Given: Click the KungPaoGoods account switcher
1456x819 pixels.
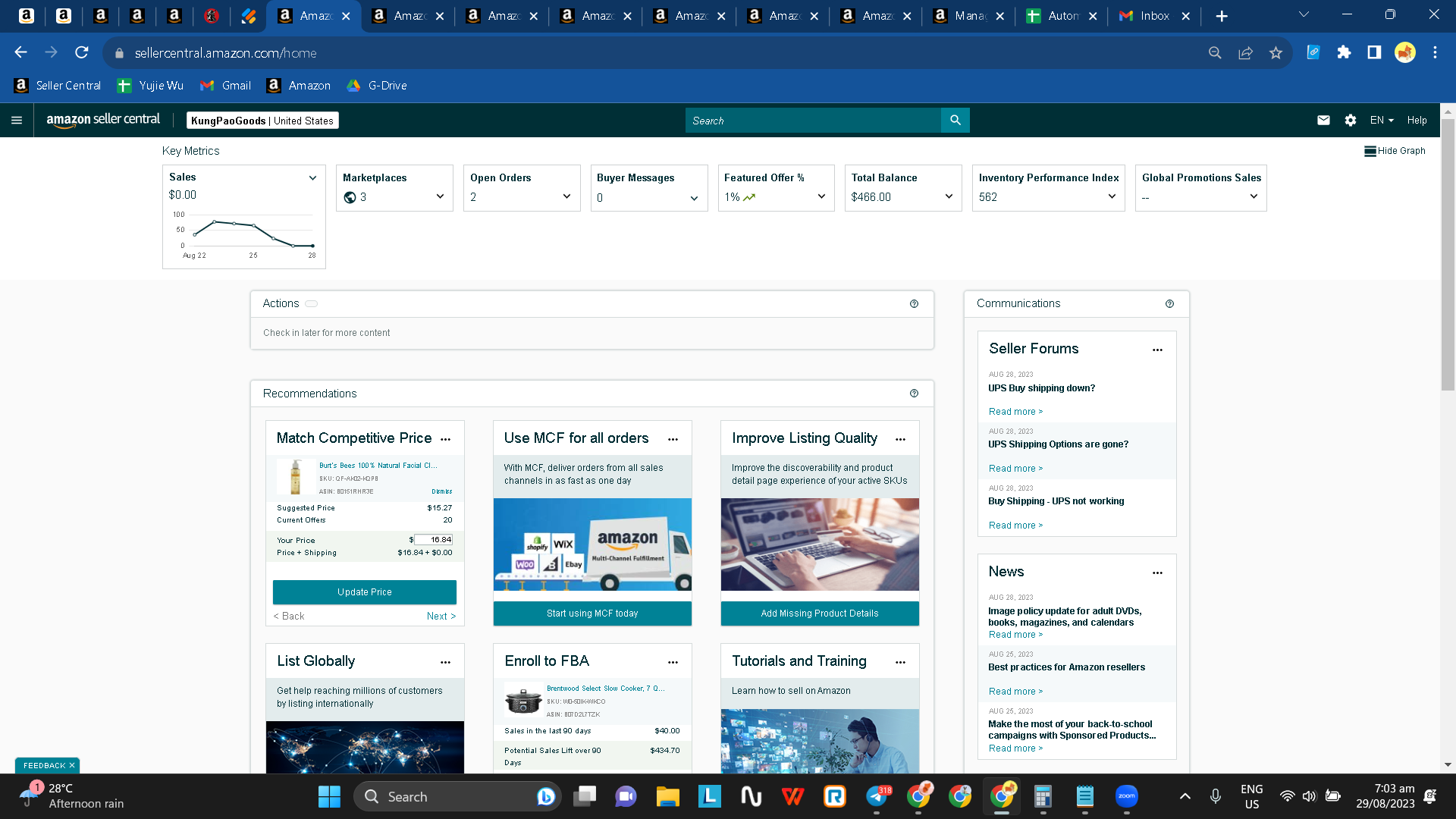Looking at the screenshot, I should [x=262, y=121].
